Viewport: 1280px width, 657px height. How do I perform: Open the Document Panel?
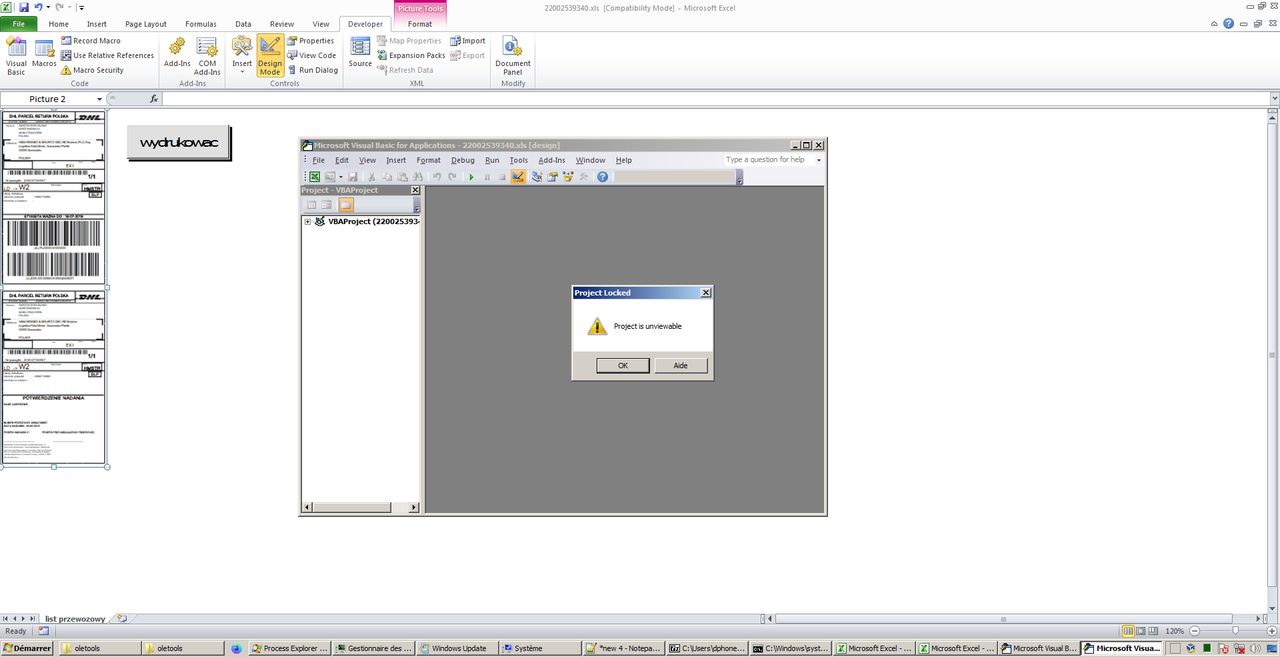[x=513, y=56]
